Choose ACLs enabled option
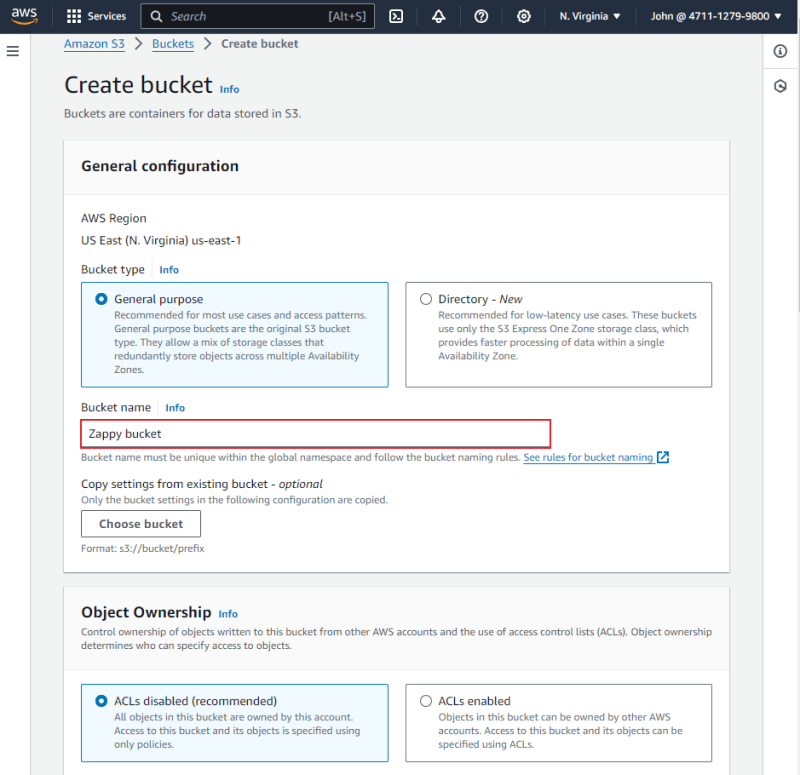This screenshot has height=775, width=800. click(426, 701)
